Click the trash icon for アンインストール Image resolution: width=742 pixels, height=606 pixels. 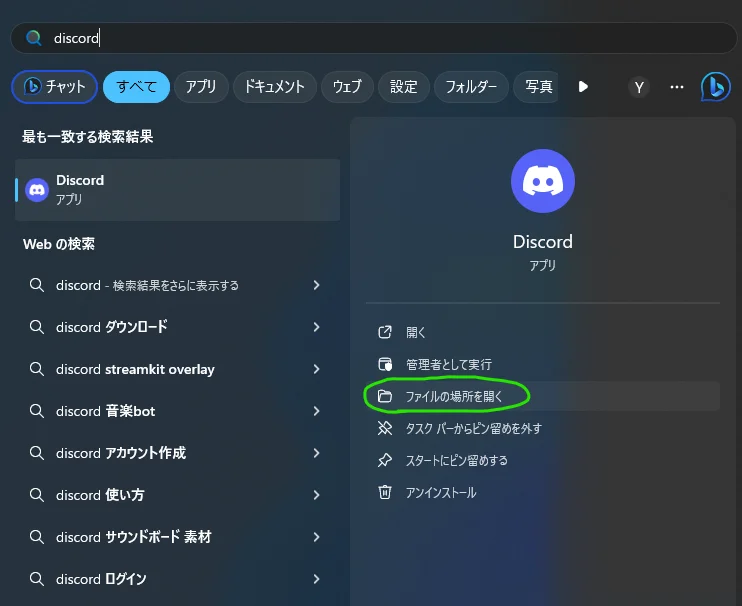pos(385,492)
